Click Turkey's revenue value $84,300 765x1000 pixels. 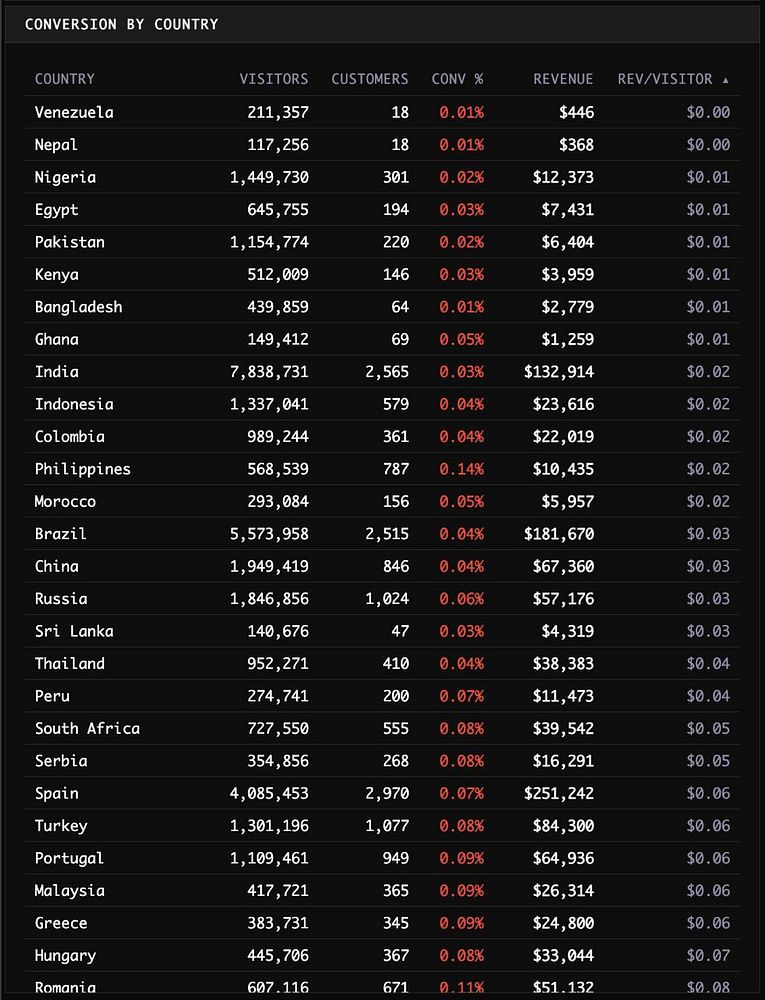(562, 826)
